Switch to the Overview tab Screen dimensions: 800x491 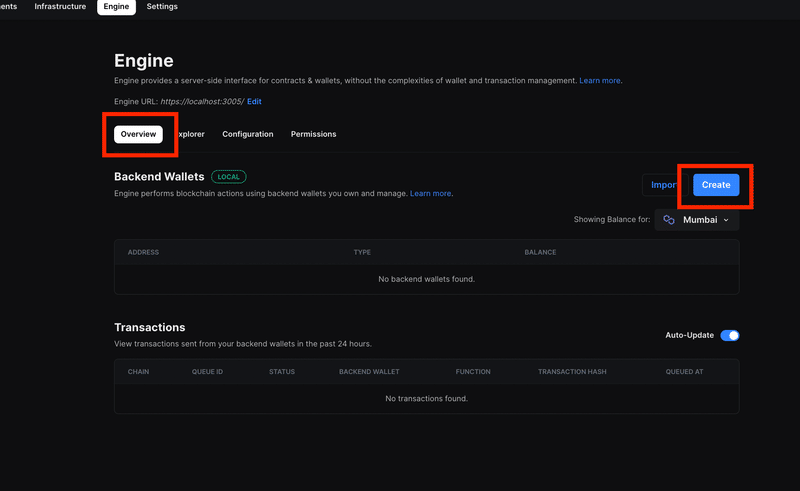pyautogui.click(x=138, y=134)
